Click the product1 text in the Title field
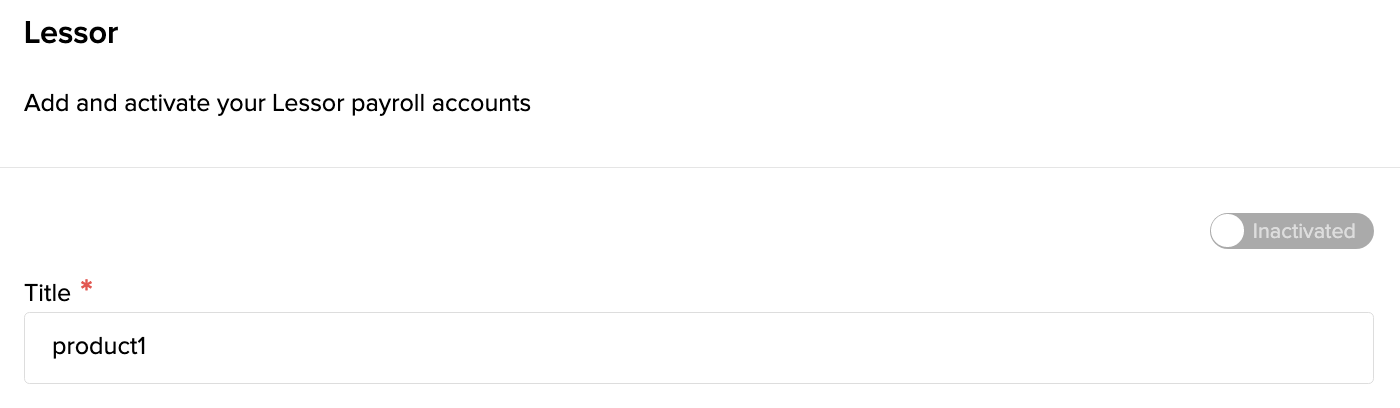Image resolution: width=1400 pixels, height=408 pixels. pyautogui.click(x=99, y=347)
